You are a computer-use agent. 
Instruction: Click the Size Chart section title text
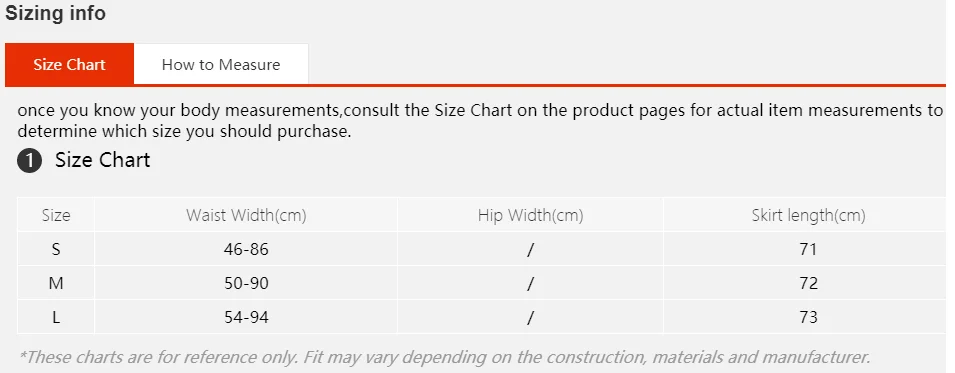tap(102, 160)
